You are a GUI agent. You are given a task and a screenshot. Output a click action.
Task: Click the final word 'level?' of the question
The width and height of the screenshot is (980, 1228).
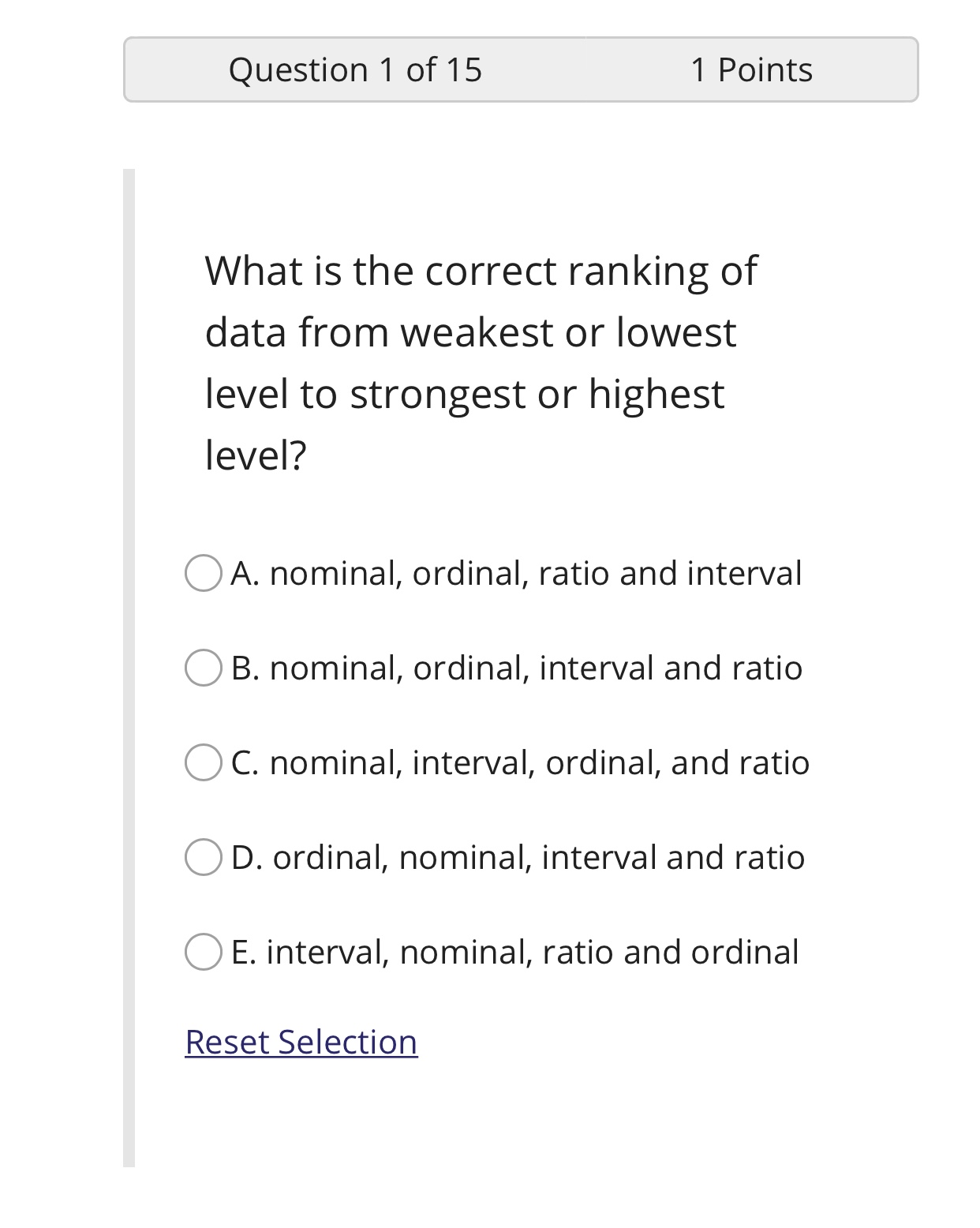(256, 455)
